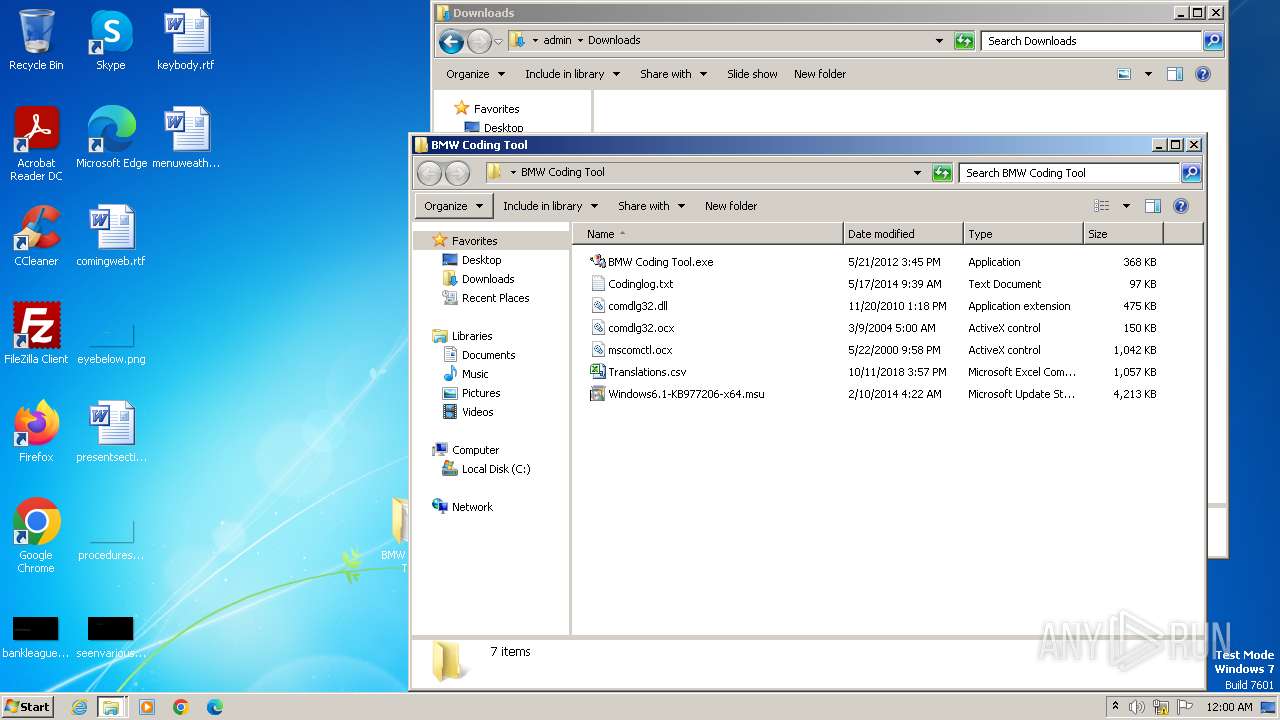Viewport: 1280px width, 720px height.
Task: Open Recycle Bin desktop icon
Action: tap(36, 40)
